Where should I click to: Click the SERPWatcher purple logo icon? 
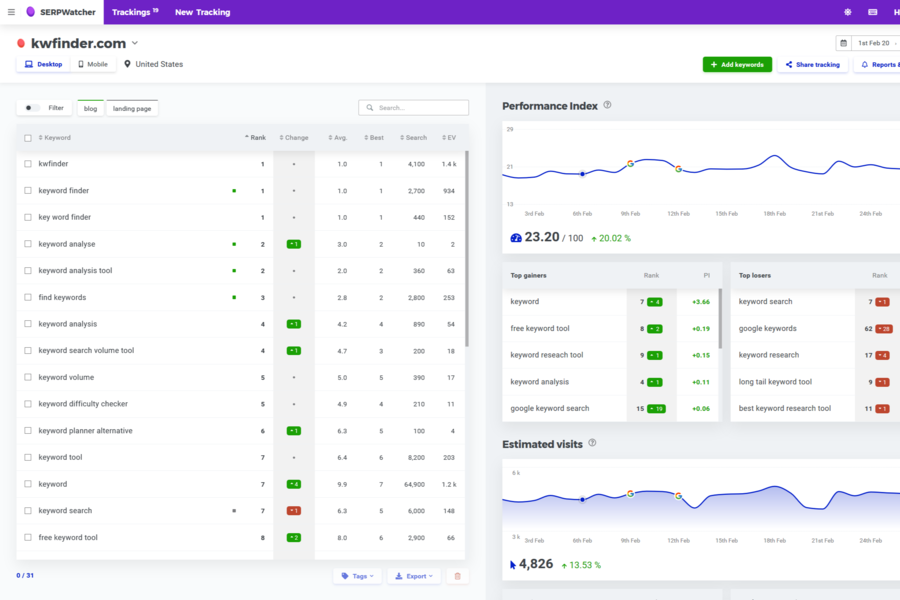(x=30, y=11)
